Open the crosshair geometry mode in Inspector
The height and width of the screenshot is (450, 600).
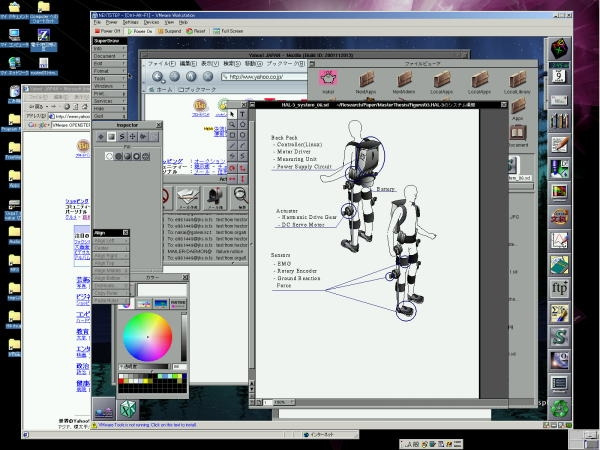pos(132,137)
